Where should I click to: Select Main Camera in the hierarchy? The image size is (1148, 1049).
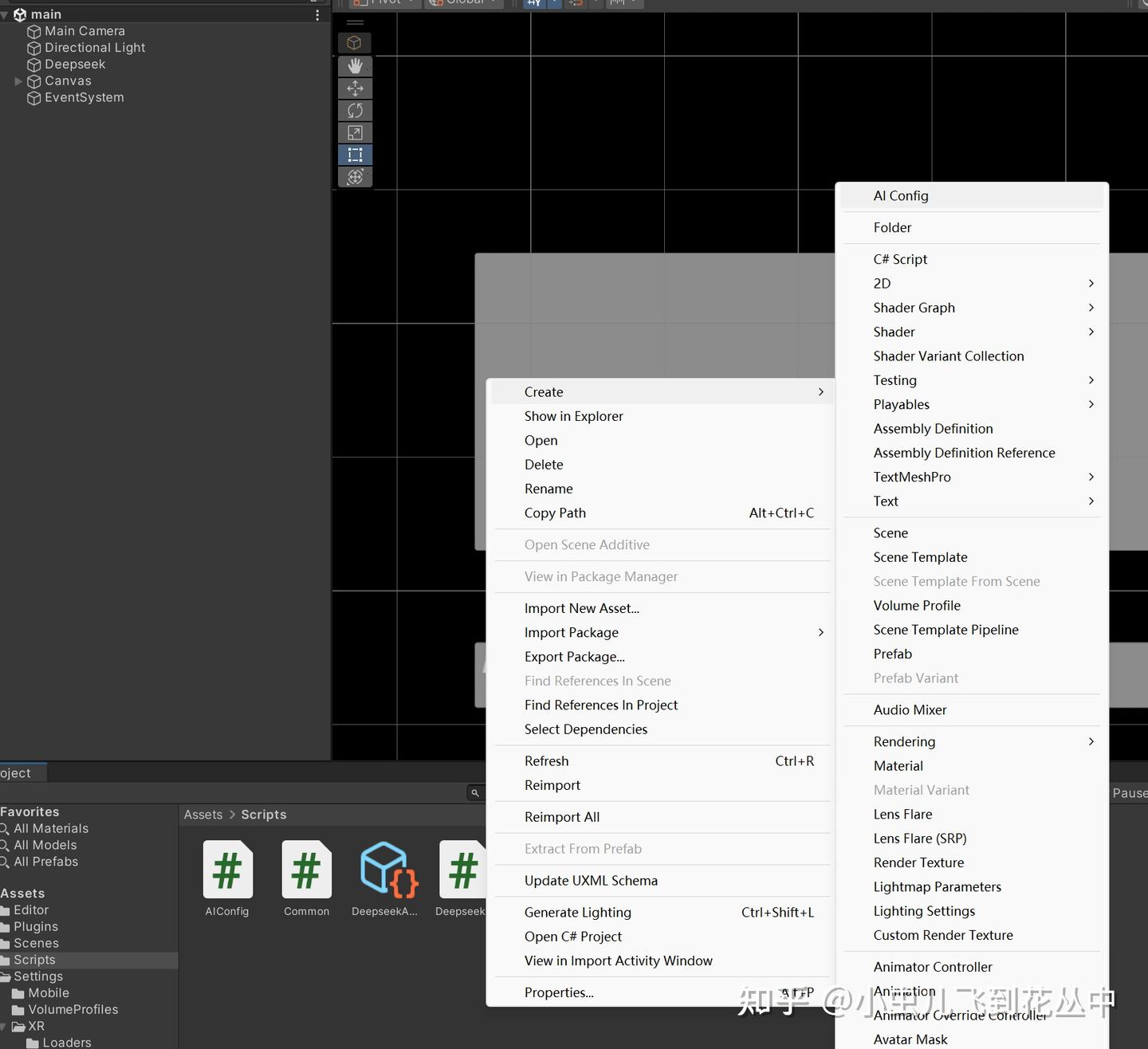85,31
